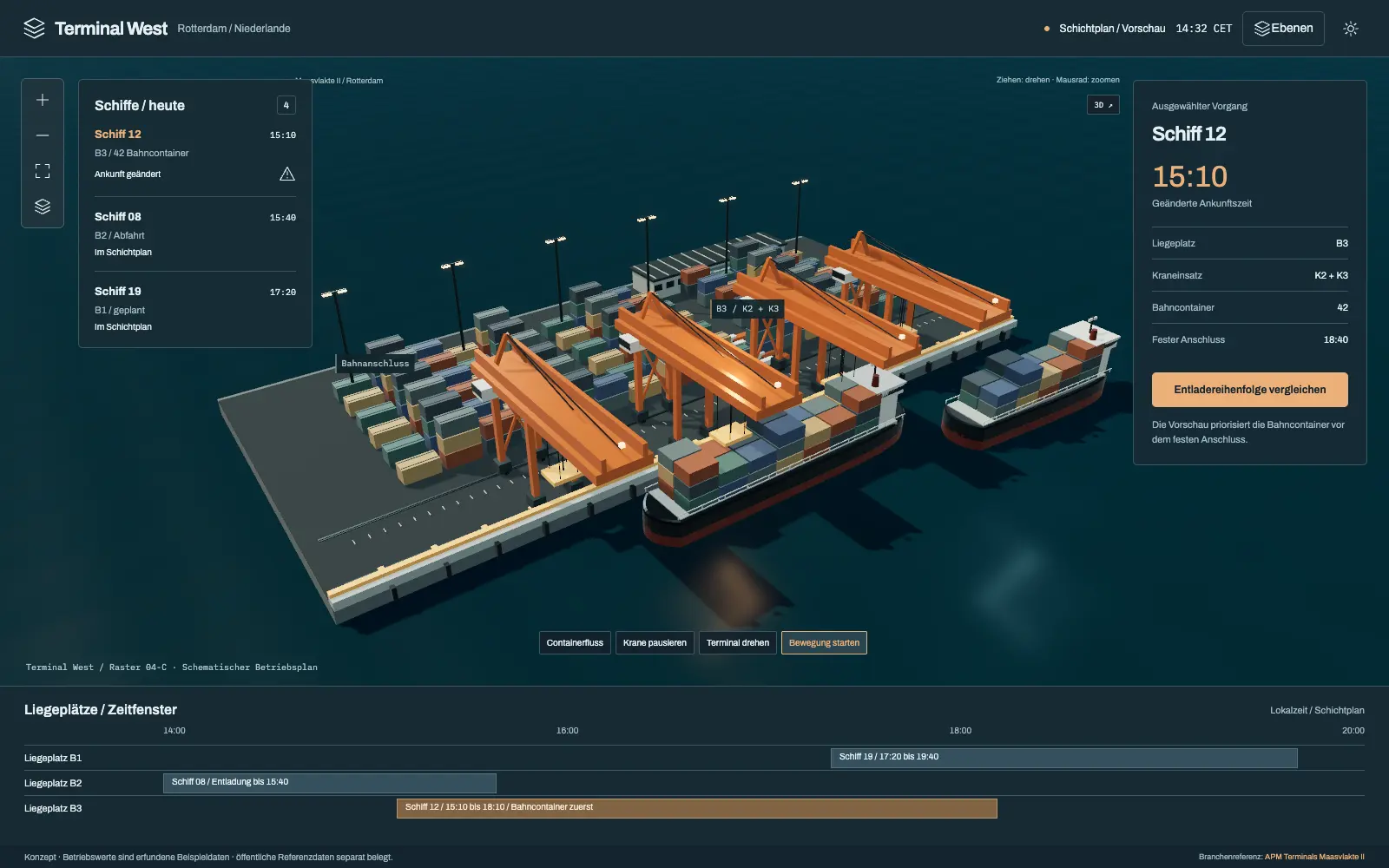Screen dimensions: 1389x868
Task: Click Bewegung starten
Action: click(x=824, y=643)
